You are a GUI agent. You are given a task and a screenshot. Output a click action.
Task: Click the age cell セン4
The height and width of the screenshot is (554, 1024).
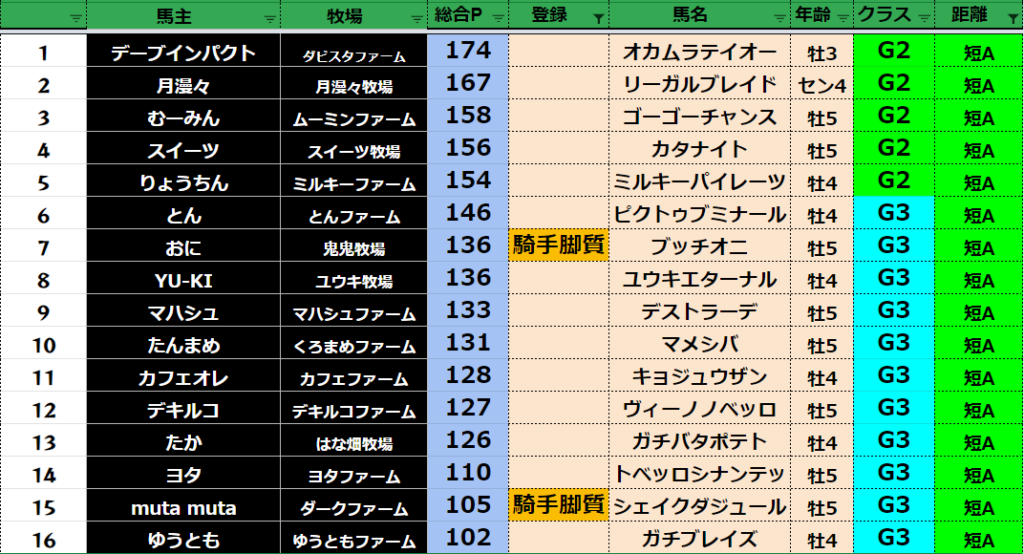pos(821,85)
